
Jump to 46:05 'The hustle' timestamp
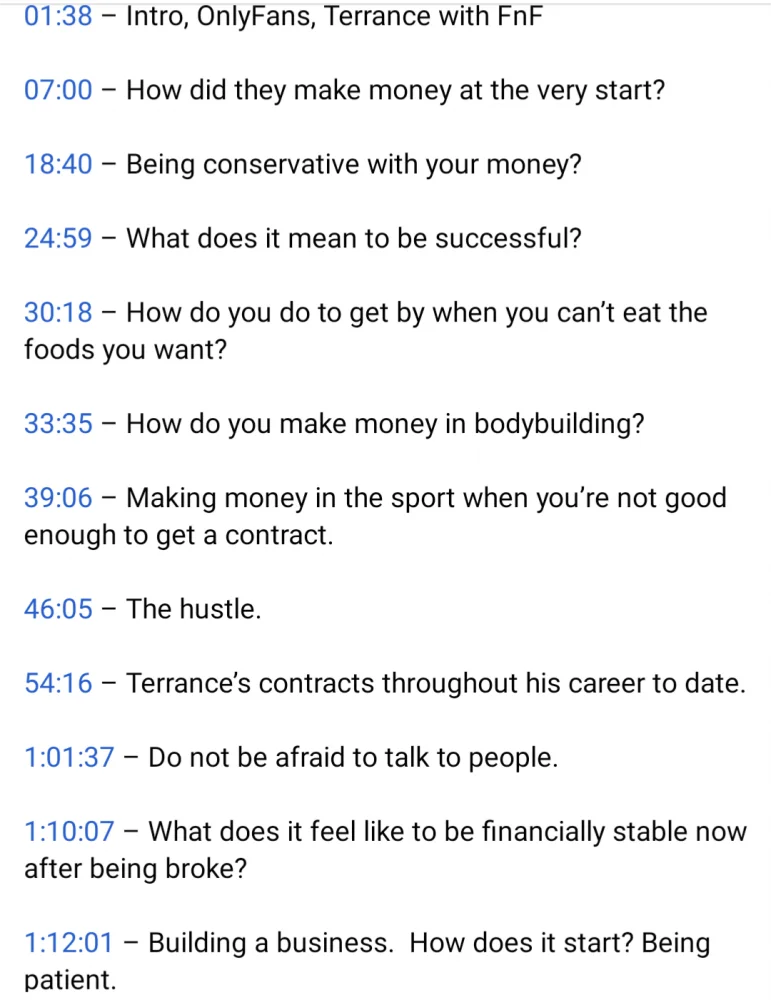tap(58, 609)
